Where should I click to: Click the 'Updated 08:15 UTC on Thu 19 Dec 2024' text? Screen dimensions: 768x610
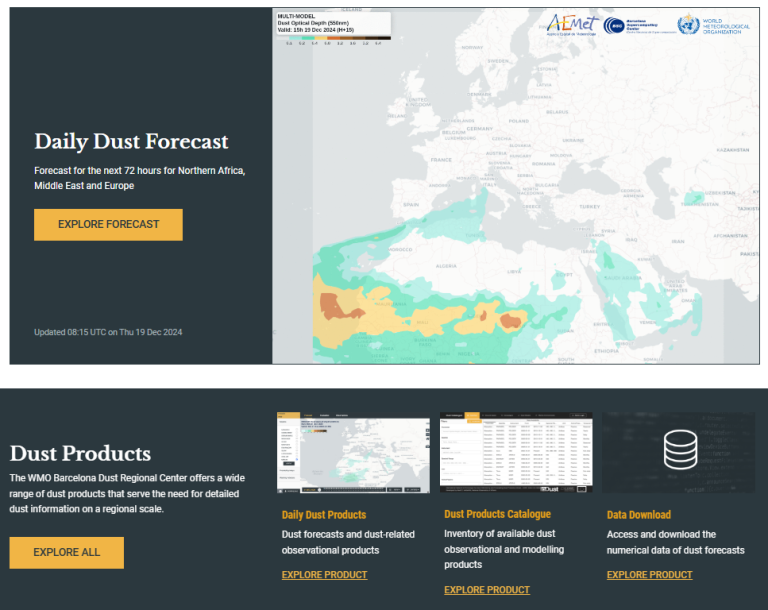point(108,332)
